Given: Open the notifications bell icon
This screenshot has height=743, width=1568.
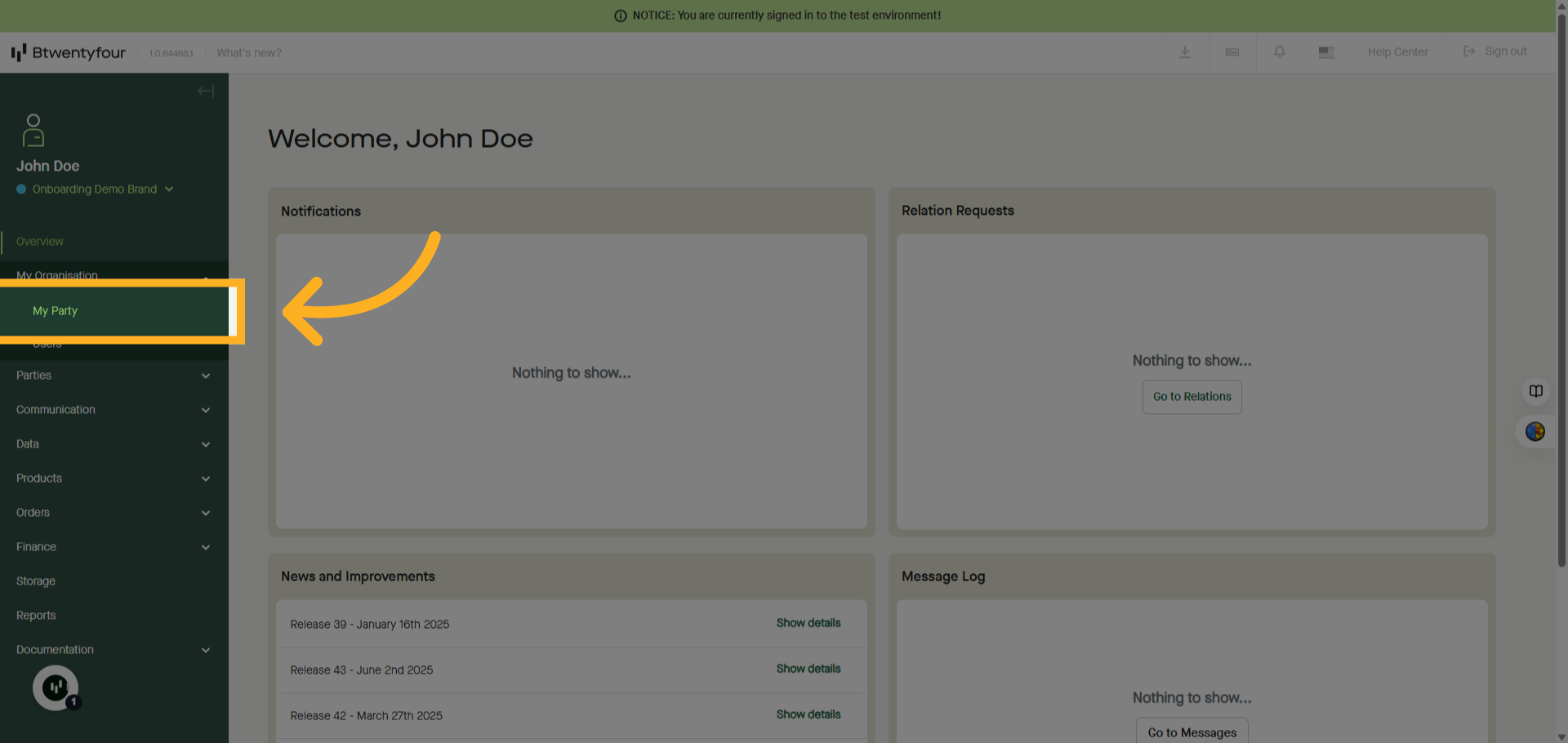Looking at the screenshot, I should pyautogui.click(x=1279, y=52).
